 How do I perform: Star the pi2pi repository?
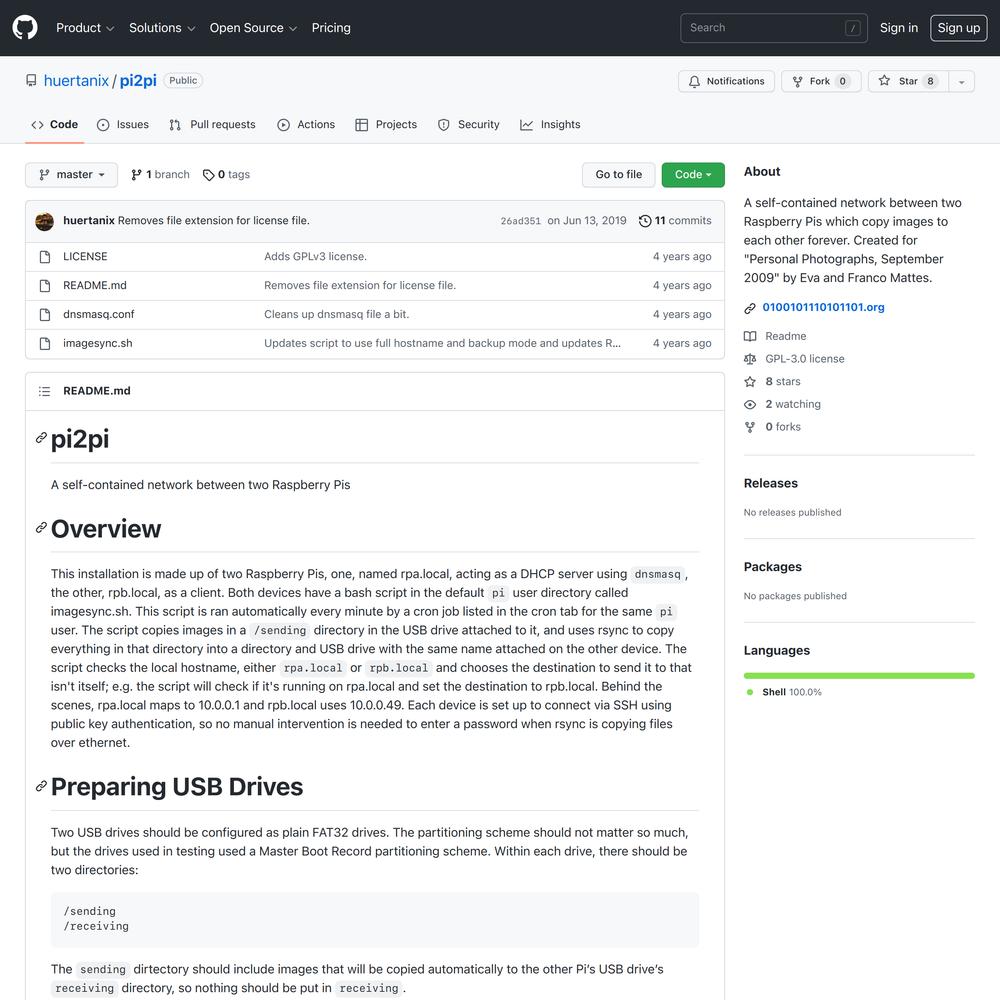(x=908, y=81)
